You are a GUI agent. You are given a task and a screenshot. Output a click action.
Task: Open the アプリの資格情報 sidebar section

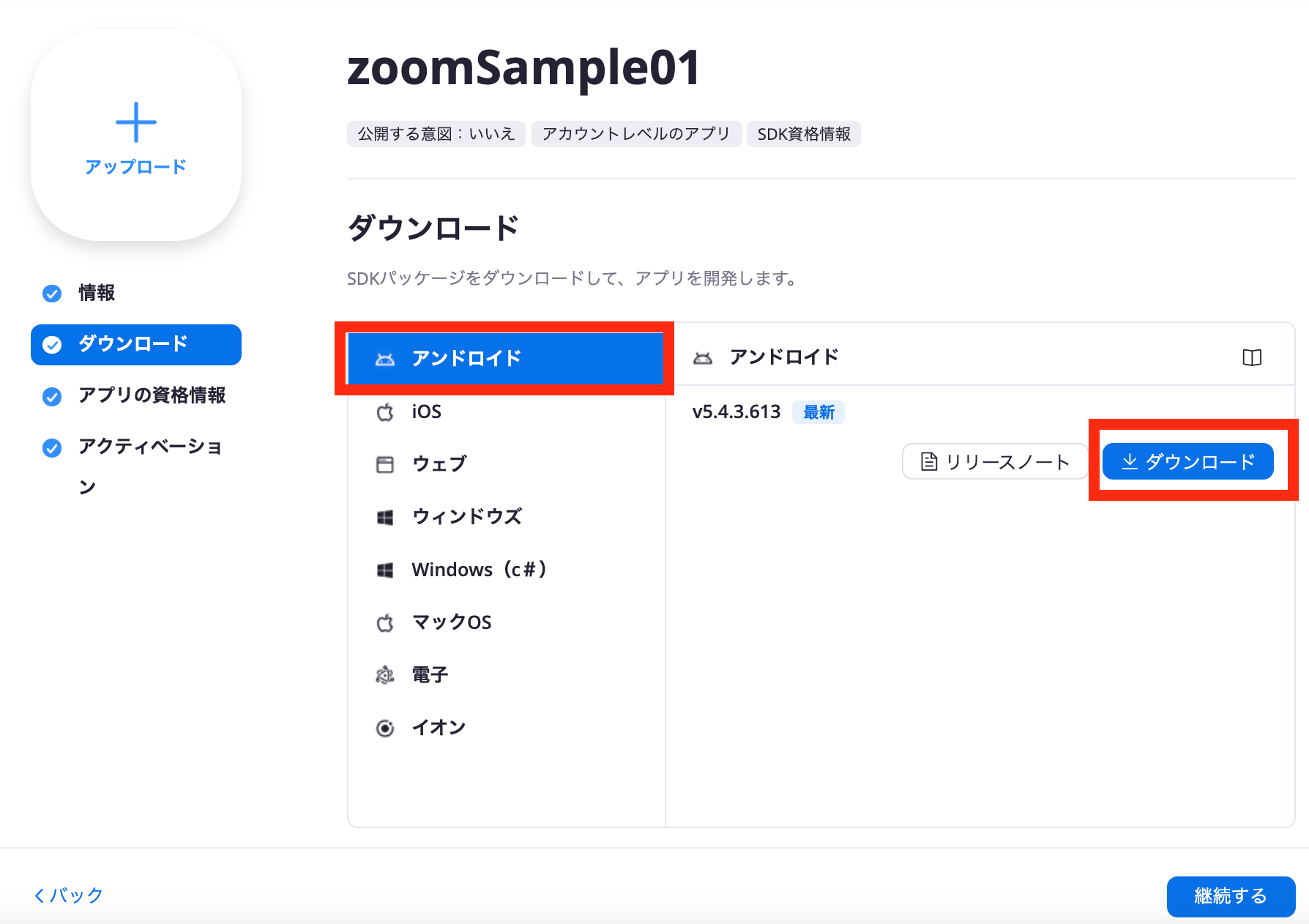click(x=152, y=395)
